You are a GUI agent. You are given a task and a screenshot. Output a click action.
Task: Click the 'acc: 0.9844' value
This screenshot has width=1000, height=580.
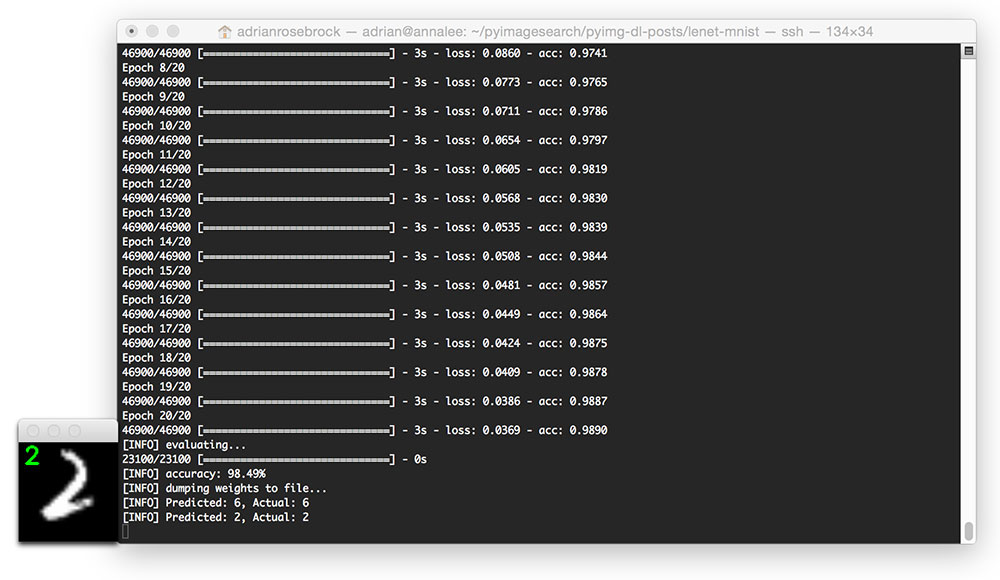(573, 257)
